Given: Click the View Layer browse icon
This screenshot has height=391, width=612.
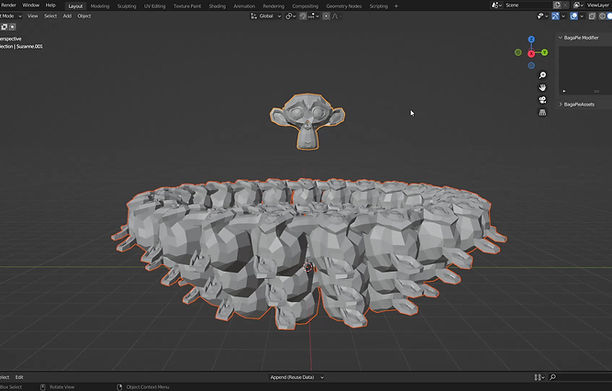Looking at the screenshot, I should coord(578,5).
